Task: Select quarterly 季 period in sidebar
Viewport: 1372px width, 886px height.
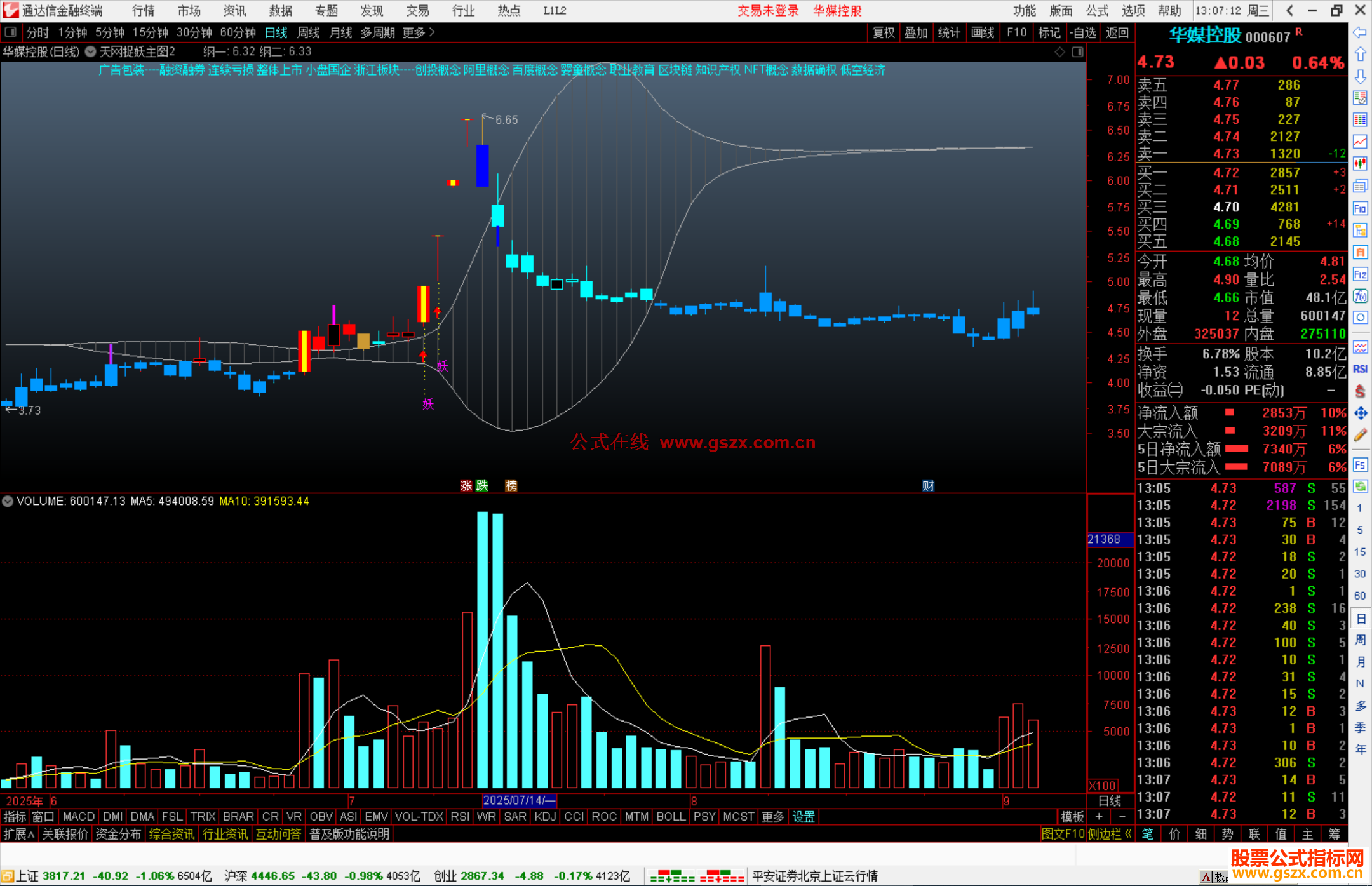Action: point(1360,728)
